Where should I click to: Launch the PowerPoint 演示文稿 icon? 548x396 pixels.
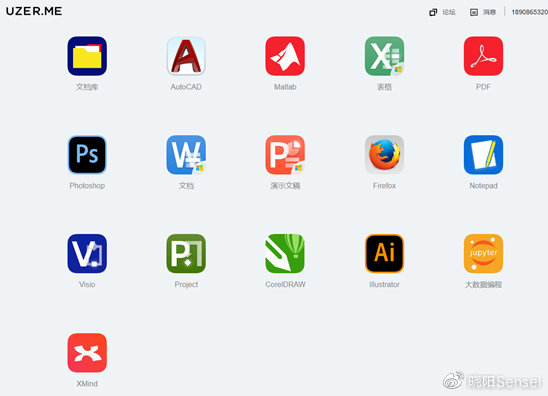point(285,155)
